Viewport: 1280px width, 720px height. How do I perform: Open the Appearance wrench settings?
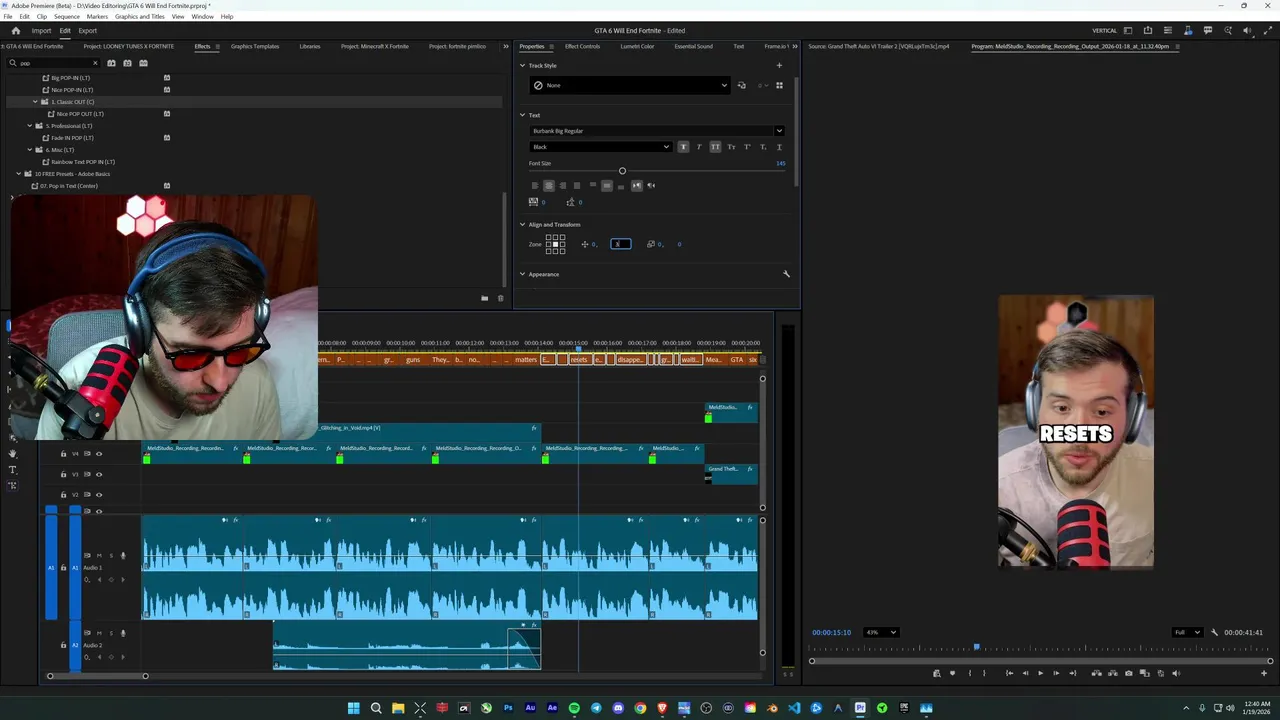point(786,274)
